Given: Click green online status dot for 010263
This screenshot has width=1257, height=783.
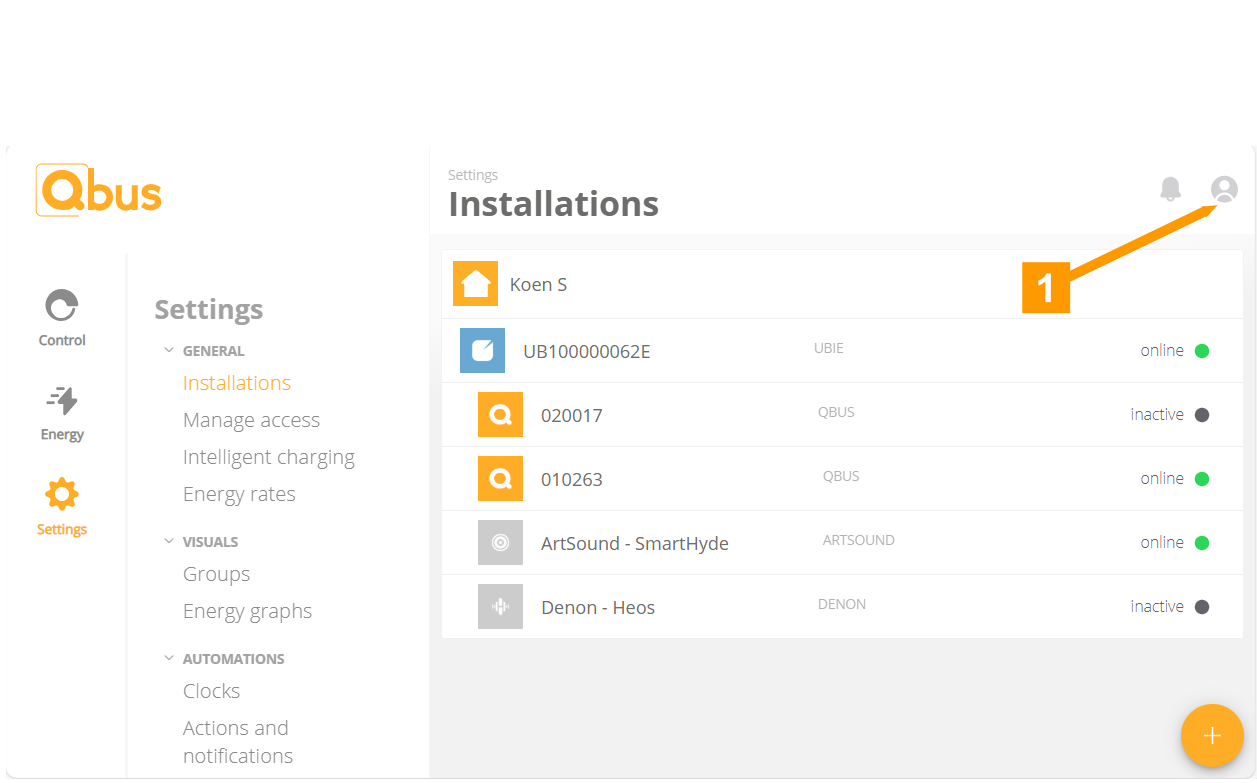Looking at the screenshot, I should 1202,479.
